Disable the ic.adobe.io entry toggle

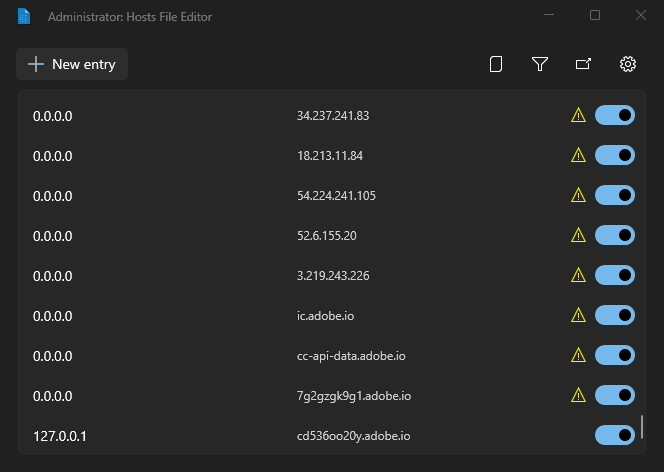tap(615, 315)
